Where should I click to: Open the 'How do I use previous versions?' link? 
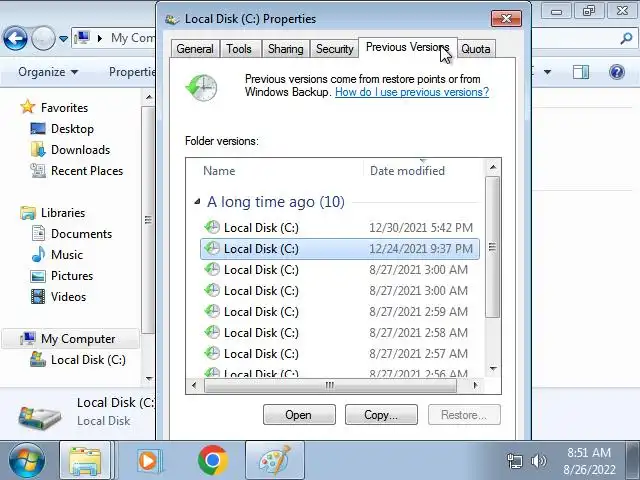[412, 92]
